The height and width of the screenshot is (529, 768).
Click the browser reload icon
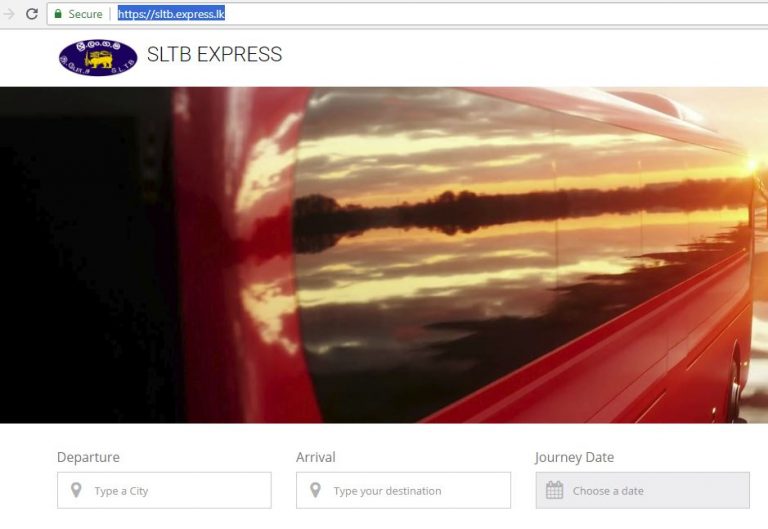point(32,14)
